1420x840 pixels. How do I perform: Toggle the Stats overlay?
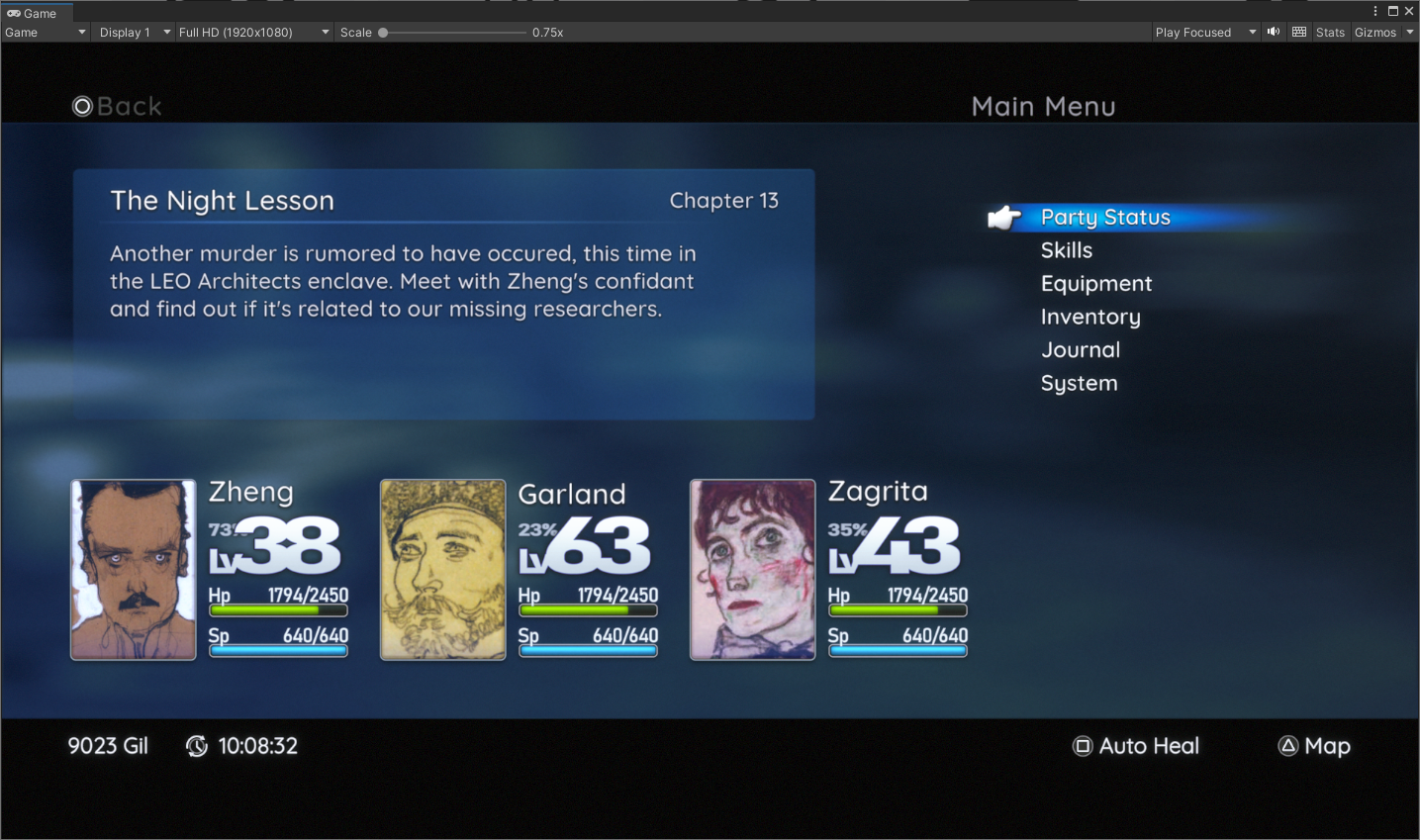coord(1330,32)
